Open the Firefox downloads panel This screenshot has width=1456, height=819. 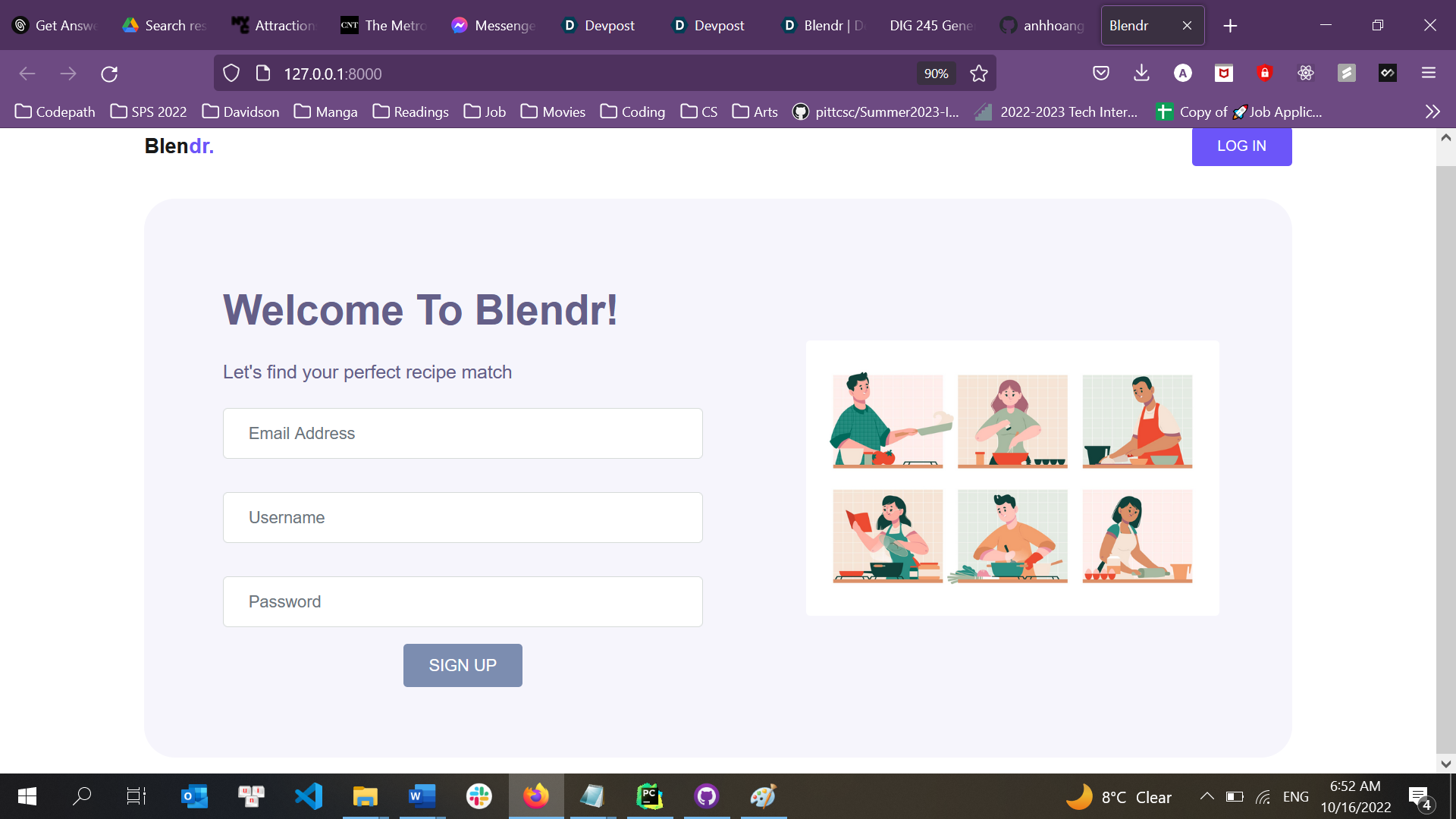1141,73
